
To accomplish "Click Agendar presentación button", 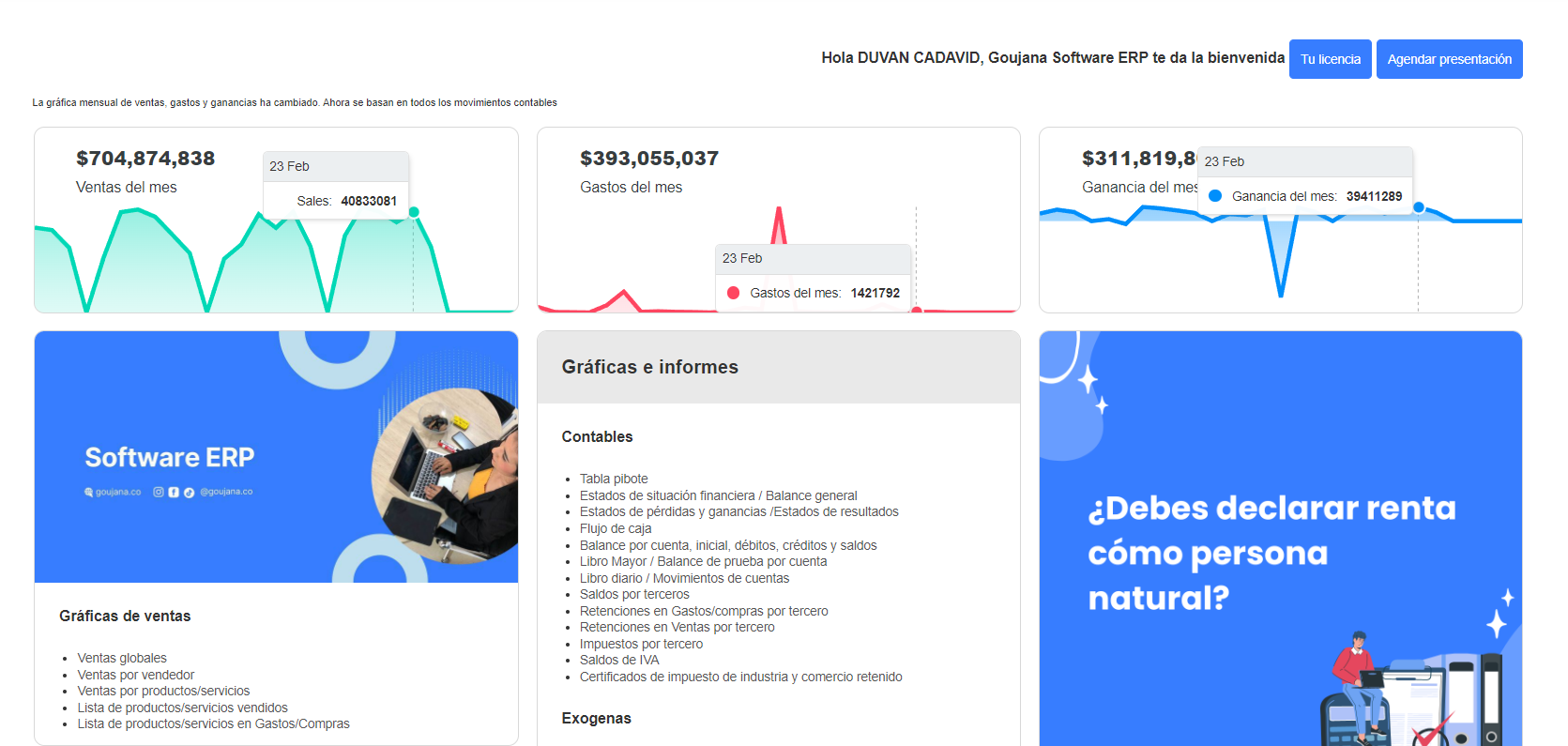I will 1449,59.
